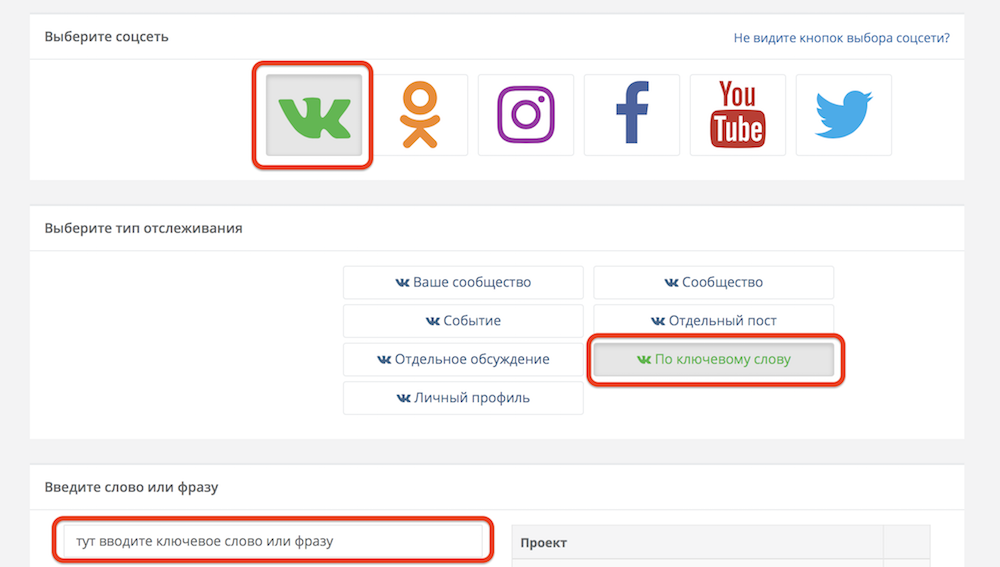Select 'Отдельное обсуждение' tracking type
Screen dimensions: 1000x567
(463, 359)
